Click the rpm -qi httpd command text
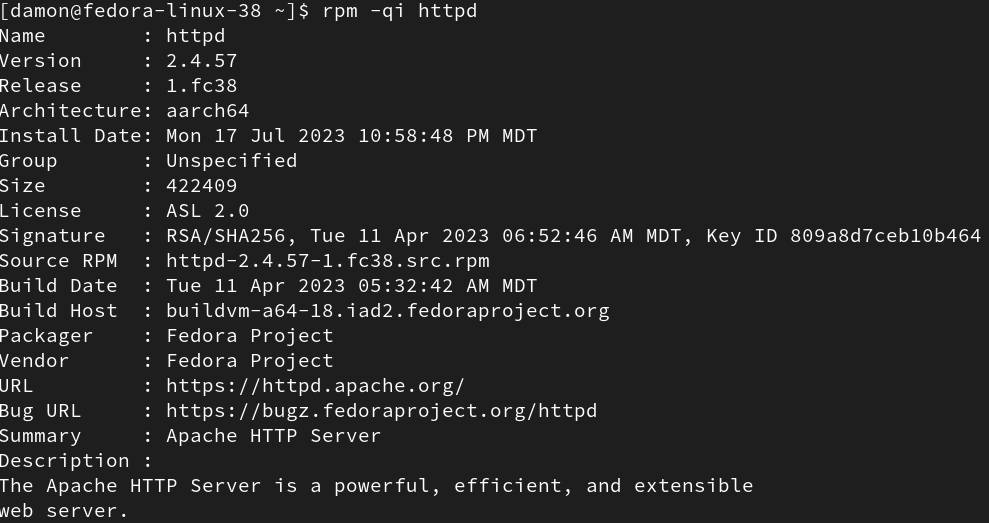Viewport: 989px width, 523px height. click(x=400, y=11)
